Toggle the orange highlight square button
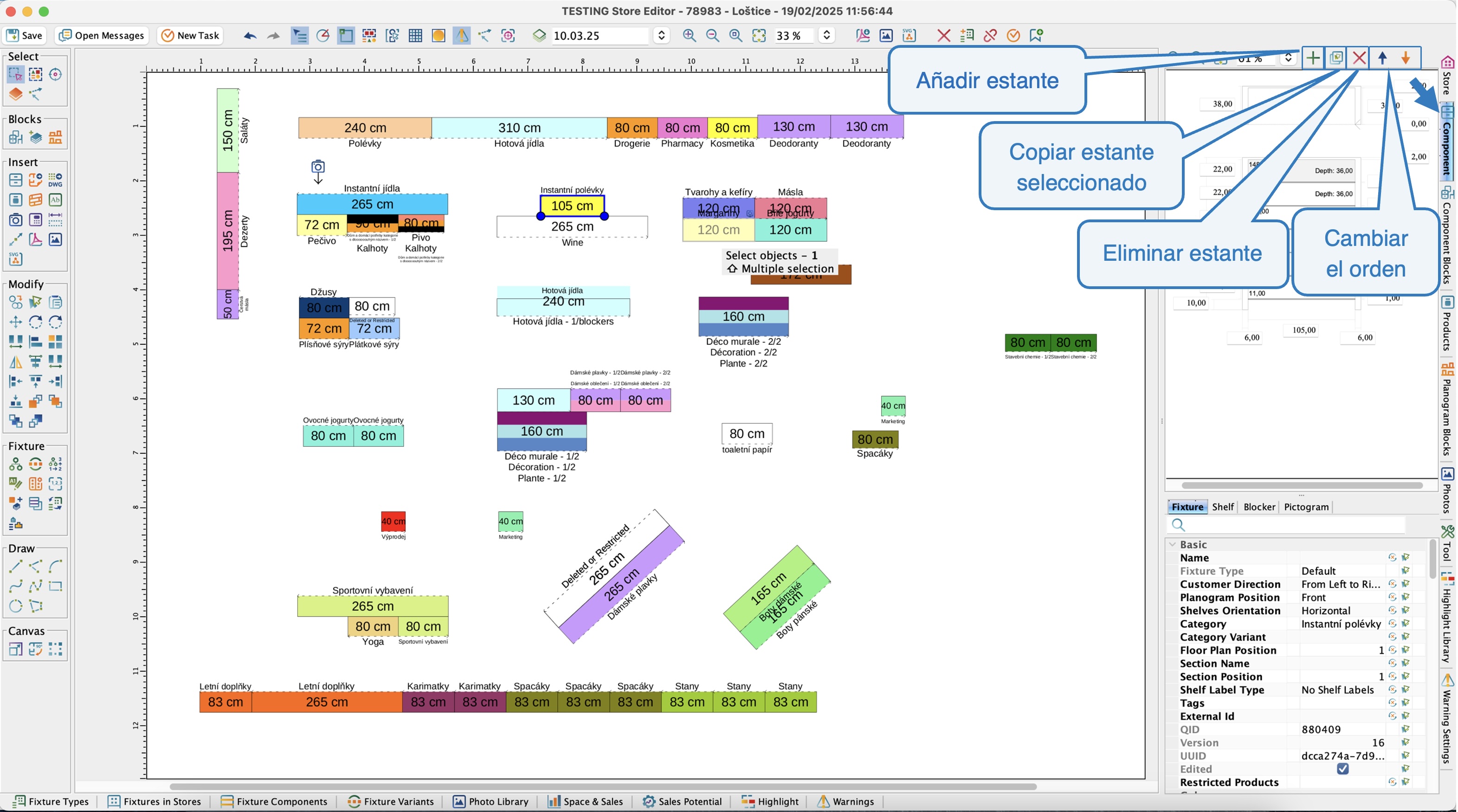The width and height of the screenshot is (1458, 812). (439, 36)
